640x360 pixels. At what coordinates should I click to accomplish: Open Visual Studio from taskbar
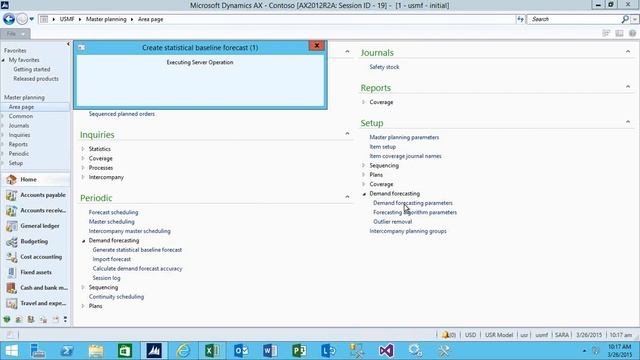click(x=386, y=351)
